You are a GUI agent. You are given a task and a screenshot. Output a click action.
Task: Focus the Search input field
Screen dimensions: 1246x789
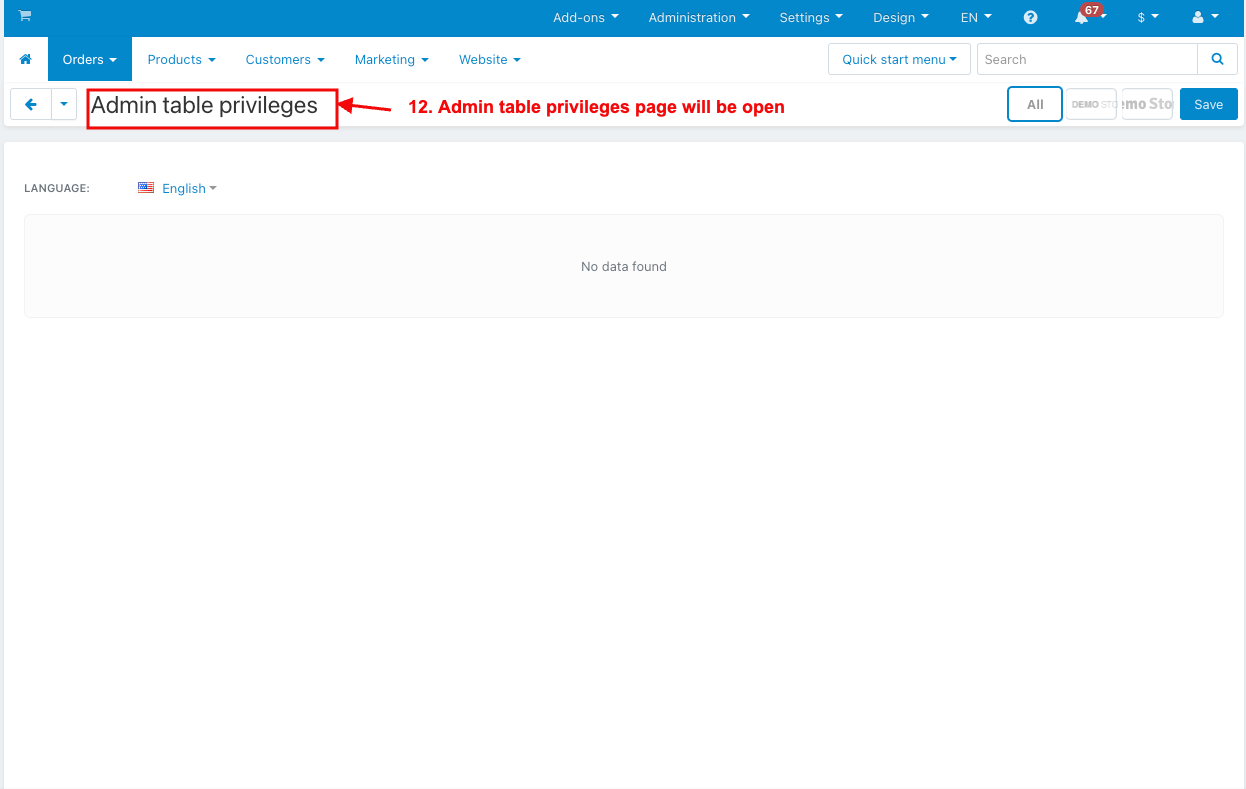click(x=1087, y=60)
